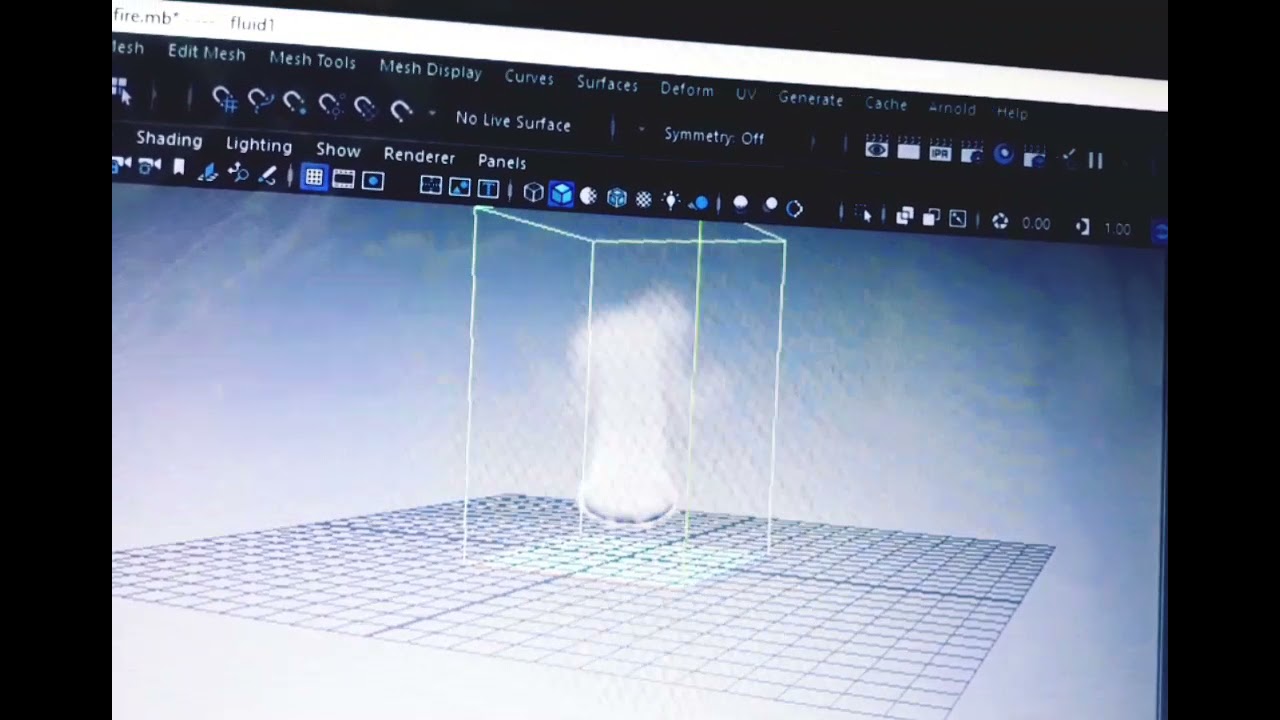Open the Help menu
Image resolution: width=1280 pixels, height=720 pixels.
pyautogui.click(x=1012, y=113)
